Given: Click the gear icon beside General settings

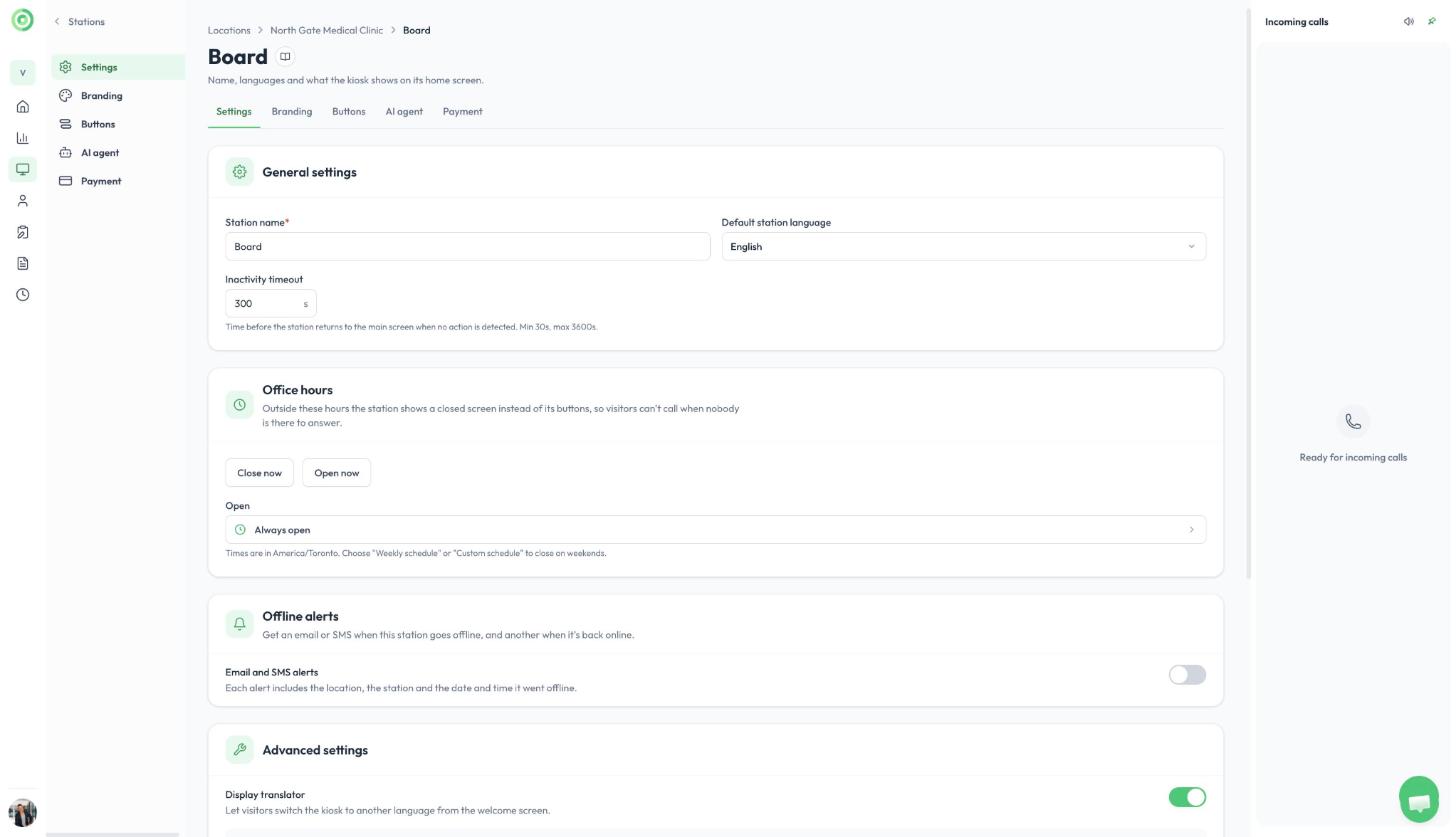Looking at the screenshot, I should pos(240,172).
